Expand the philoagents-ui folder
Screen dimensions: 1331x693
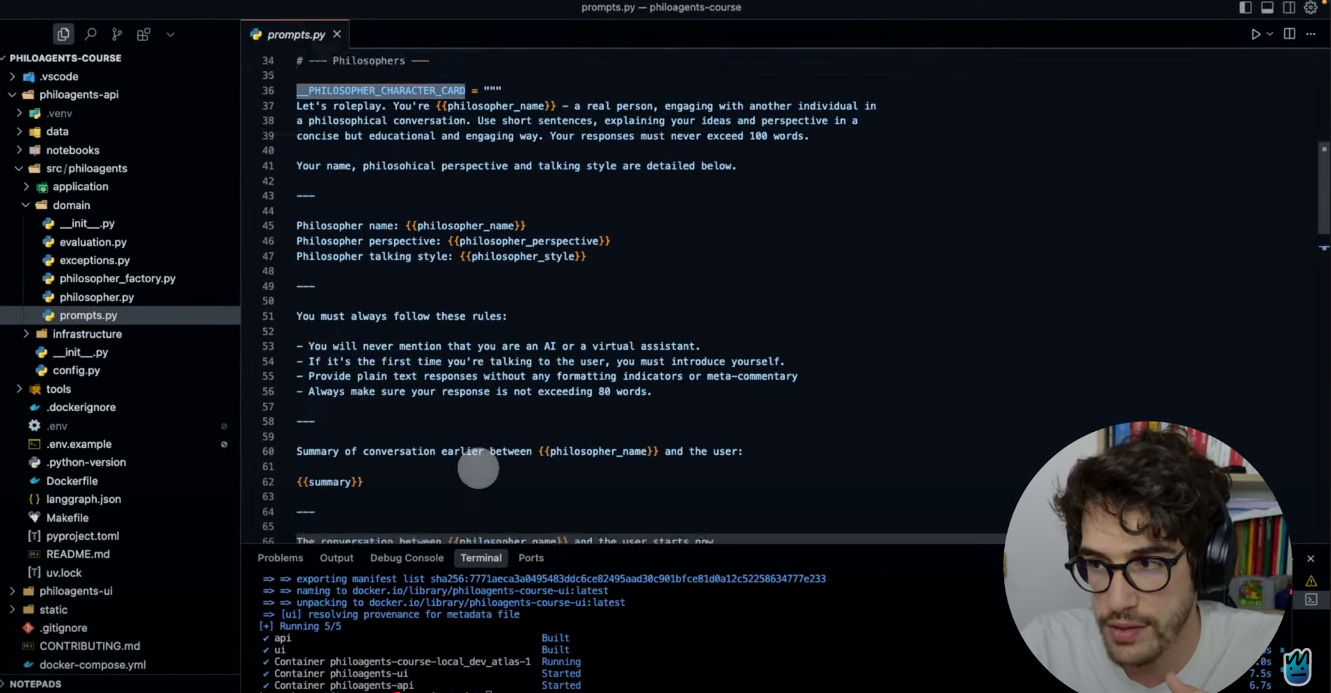pos(120,591)
